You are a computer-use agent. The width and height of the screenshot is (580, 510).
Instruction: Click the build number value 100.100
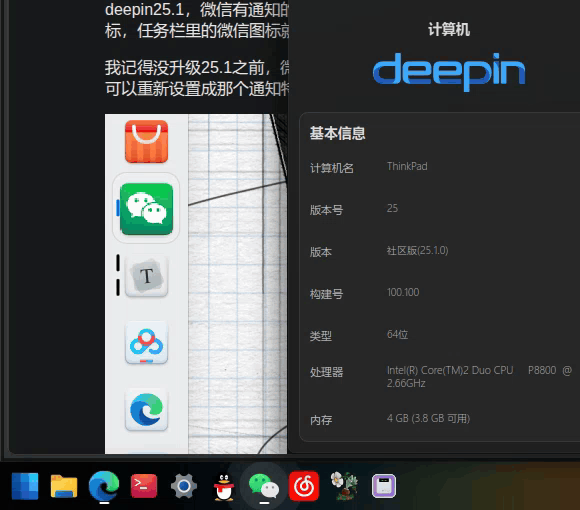[403, 292]
